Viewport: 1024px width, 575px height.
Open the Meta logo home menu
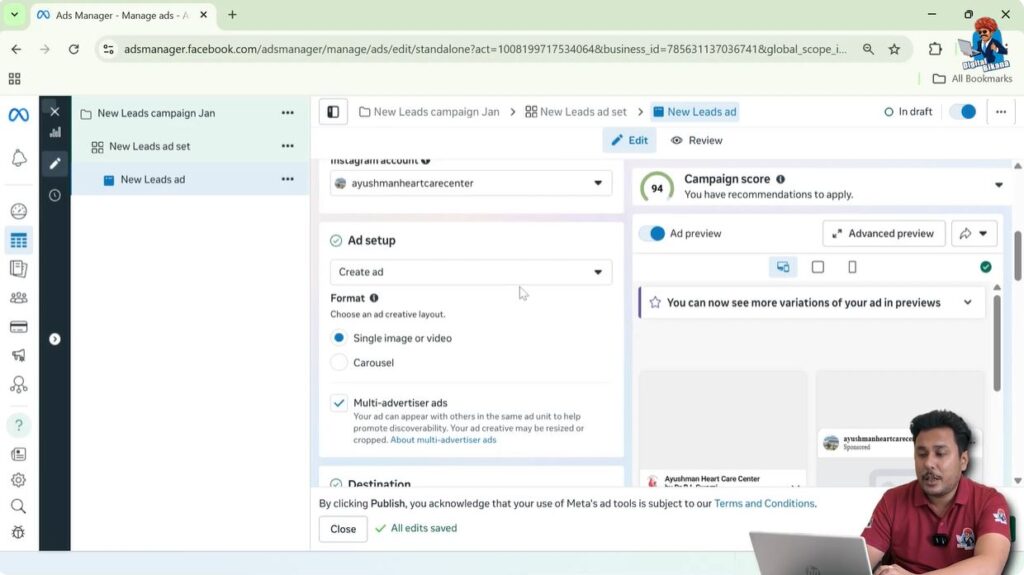point(18,115)
